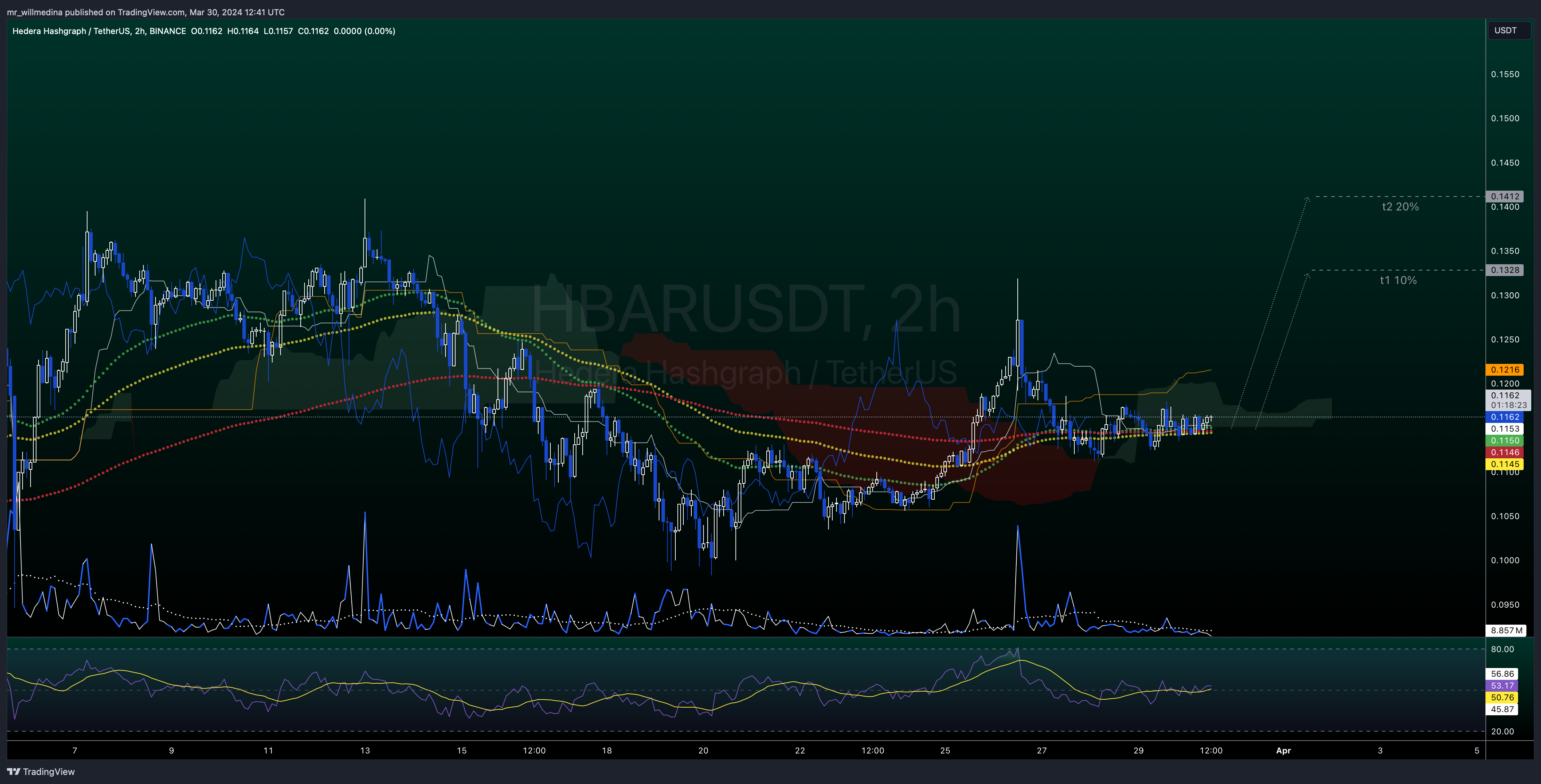Click the C0.1162 close value in header

click(x=314, y=31)
